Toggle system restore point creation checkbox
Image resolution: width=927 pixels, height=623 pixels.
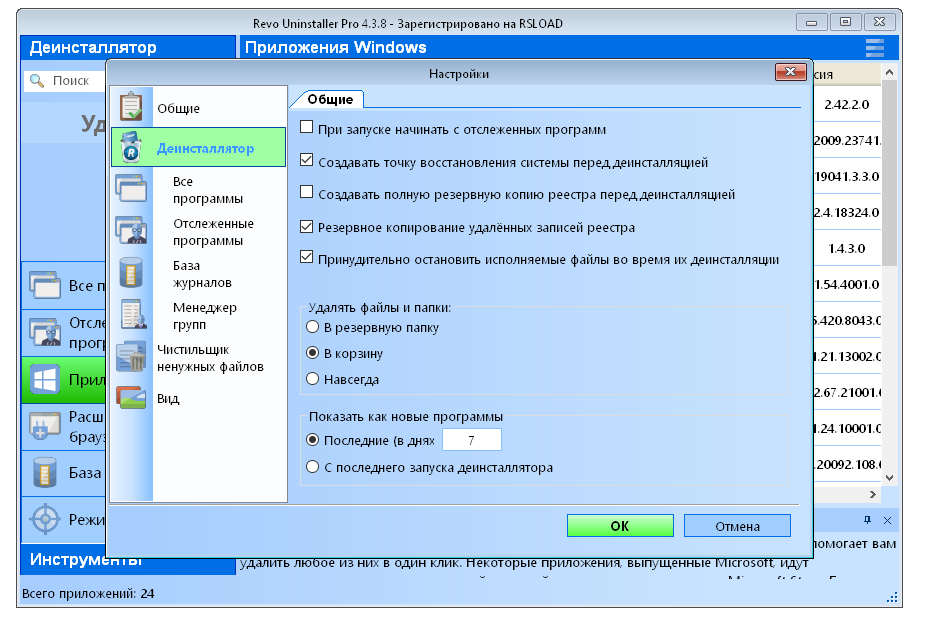(306, 160)
